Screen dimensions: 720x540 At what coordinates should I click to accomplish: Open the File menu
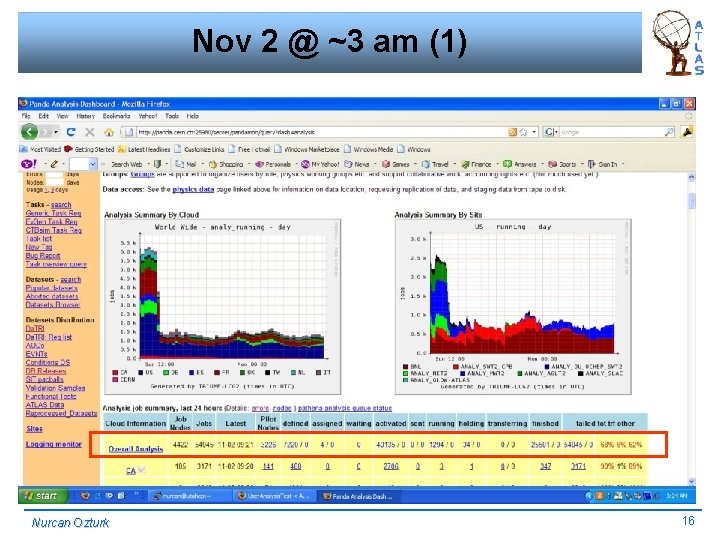coord(26,116)
